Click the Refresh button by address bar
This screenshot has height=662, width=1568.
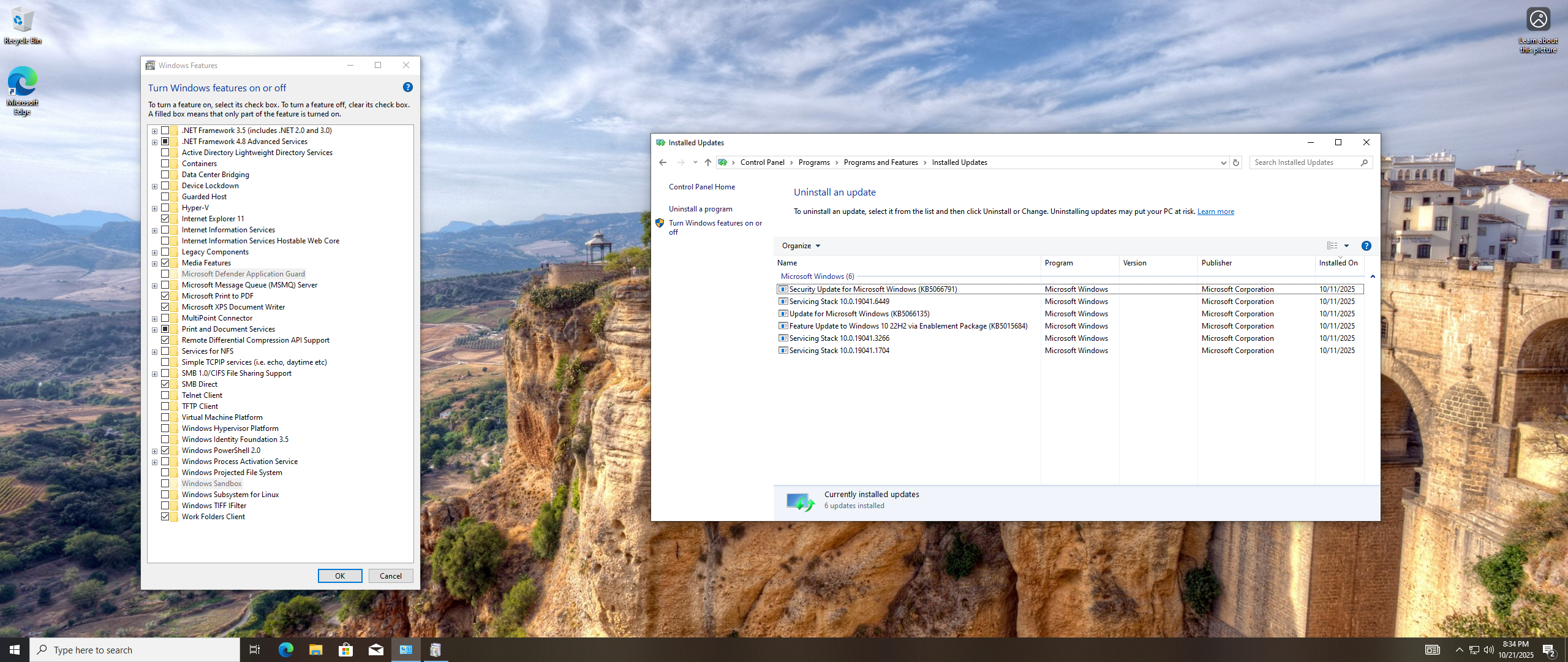tap(1236, 162)
